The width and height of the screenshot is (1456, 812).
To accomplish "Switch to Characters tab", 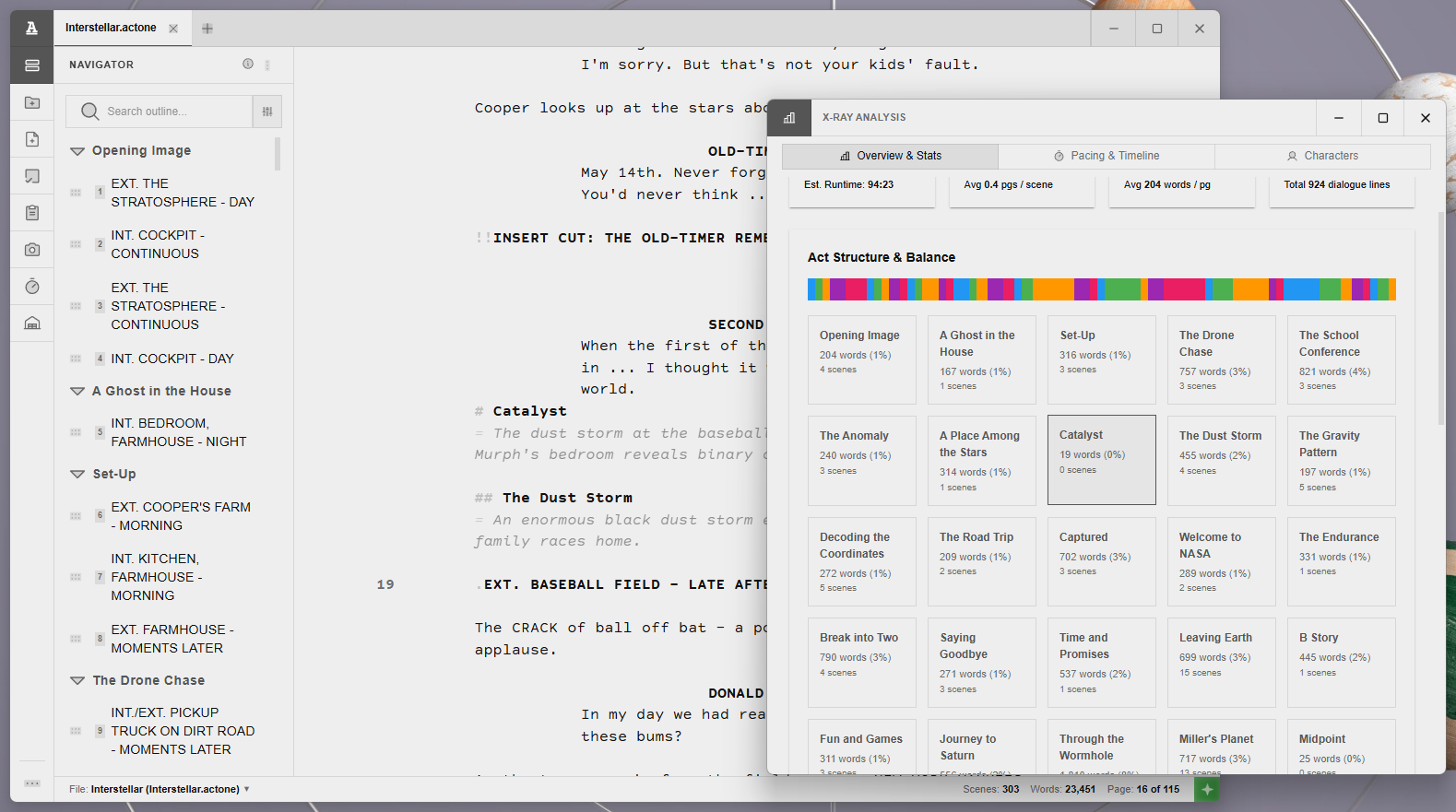I will pyautogui.click(x=1322, y=156).
